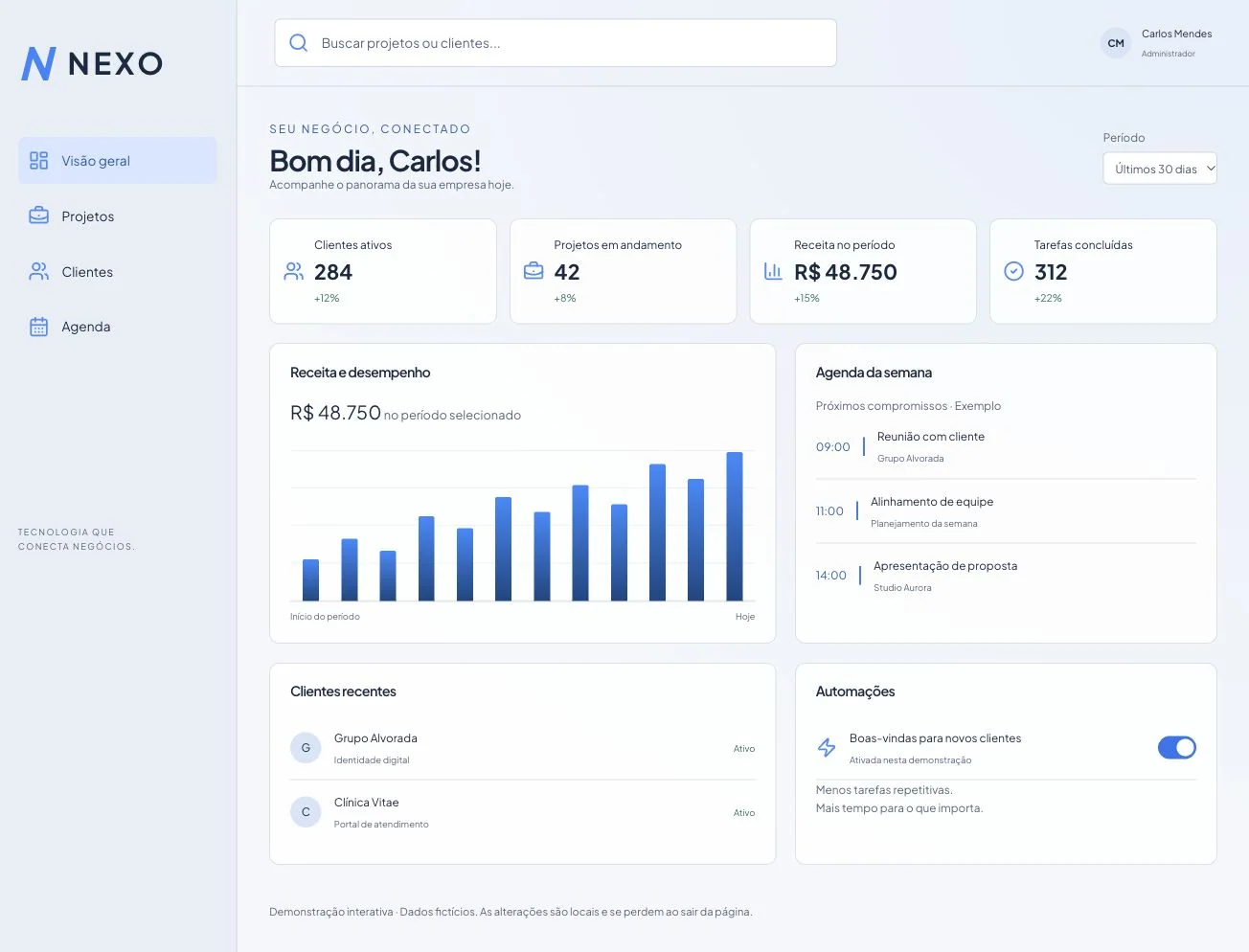Viewport: 1249px width, 952px height.
Task: Navigate to Clientes in the sidebar
Action: point(118,271)
